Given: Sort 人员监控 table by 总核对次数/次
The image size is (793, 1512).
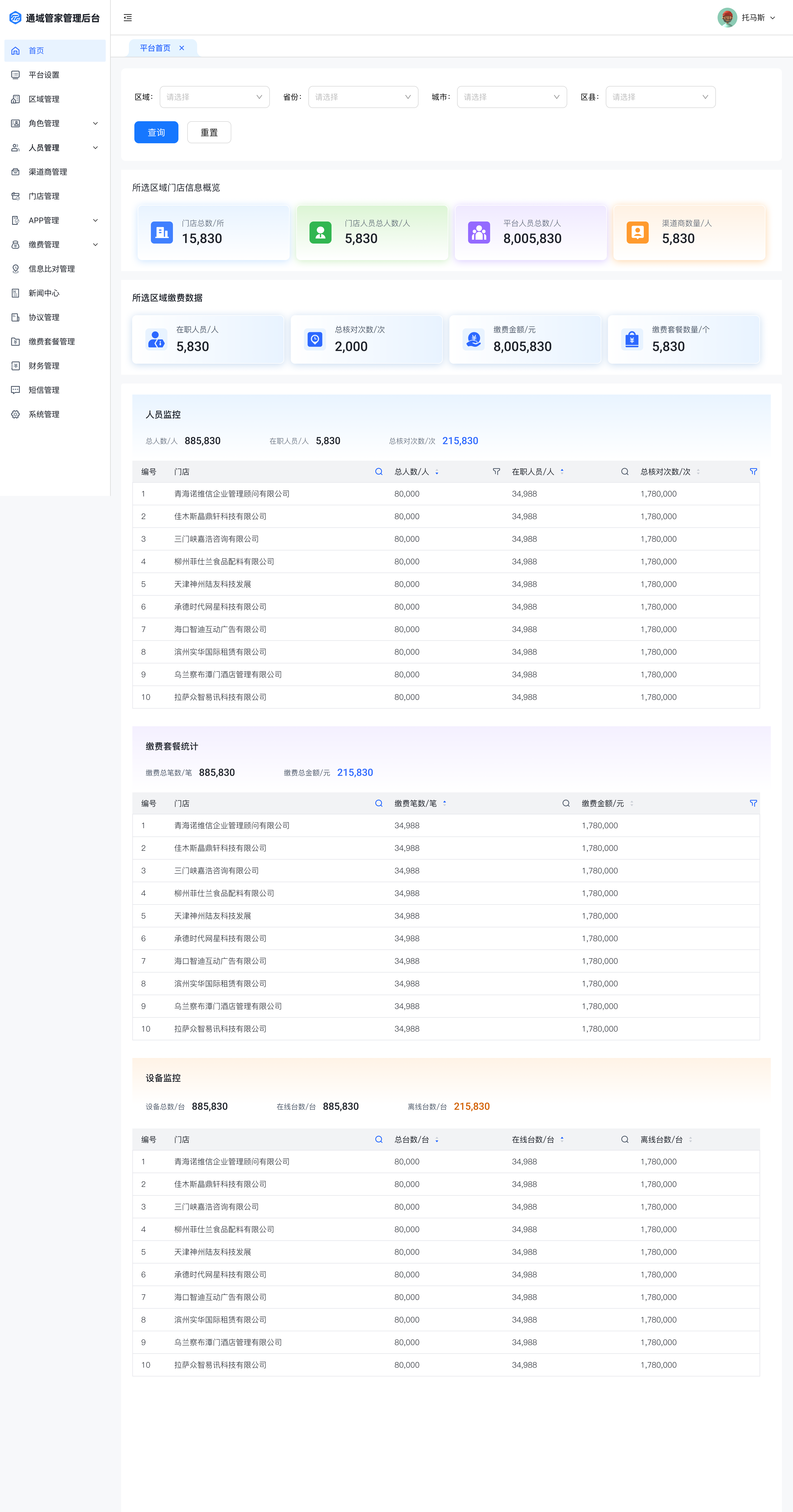Looking at the screenshot, I should click(x=698, y=472).
